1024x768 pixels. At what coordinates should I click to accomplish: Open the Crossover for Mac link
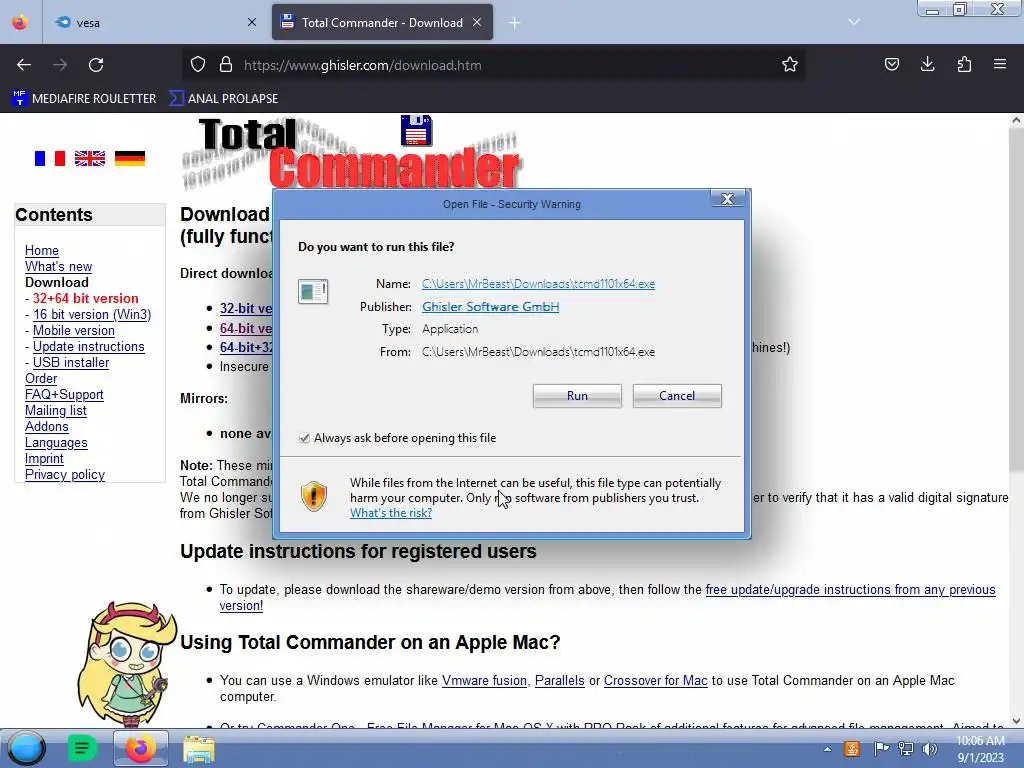656,680
